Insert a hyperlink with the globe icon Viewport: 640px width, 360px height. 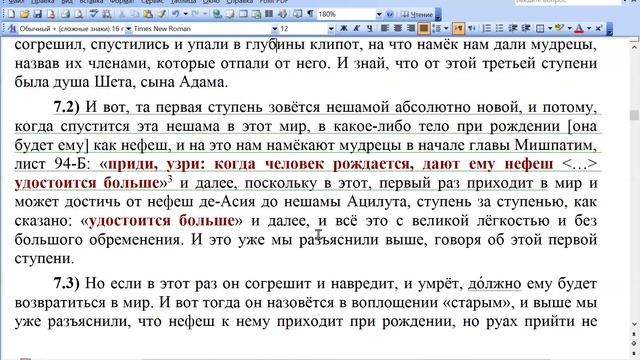click(x=217, y=14)
